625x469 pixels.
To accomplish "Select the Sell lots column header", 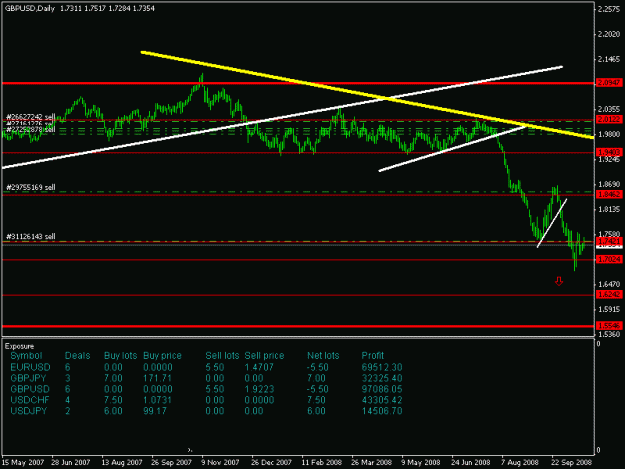I will point(222,356).
